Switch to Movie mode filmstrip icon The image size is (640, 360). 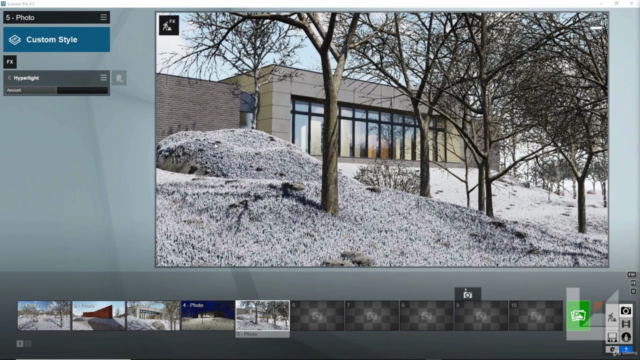[626, 324]
